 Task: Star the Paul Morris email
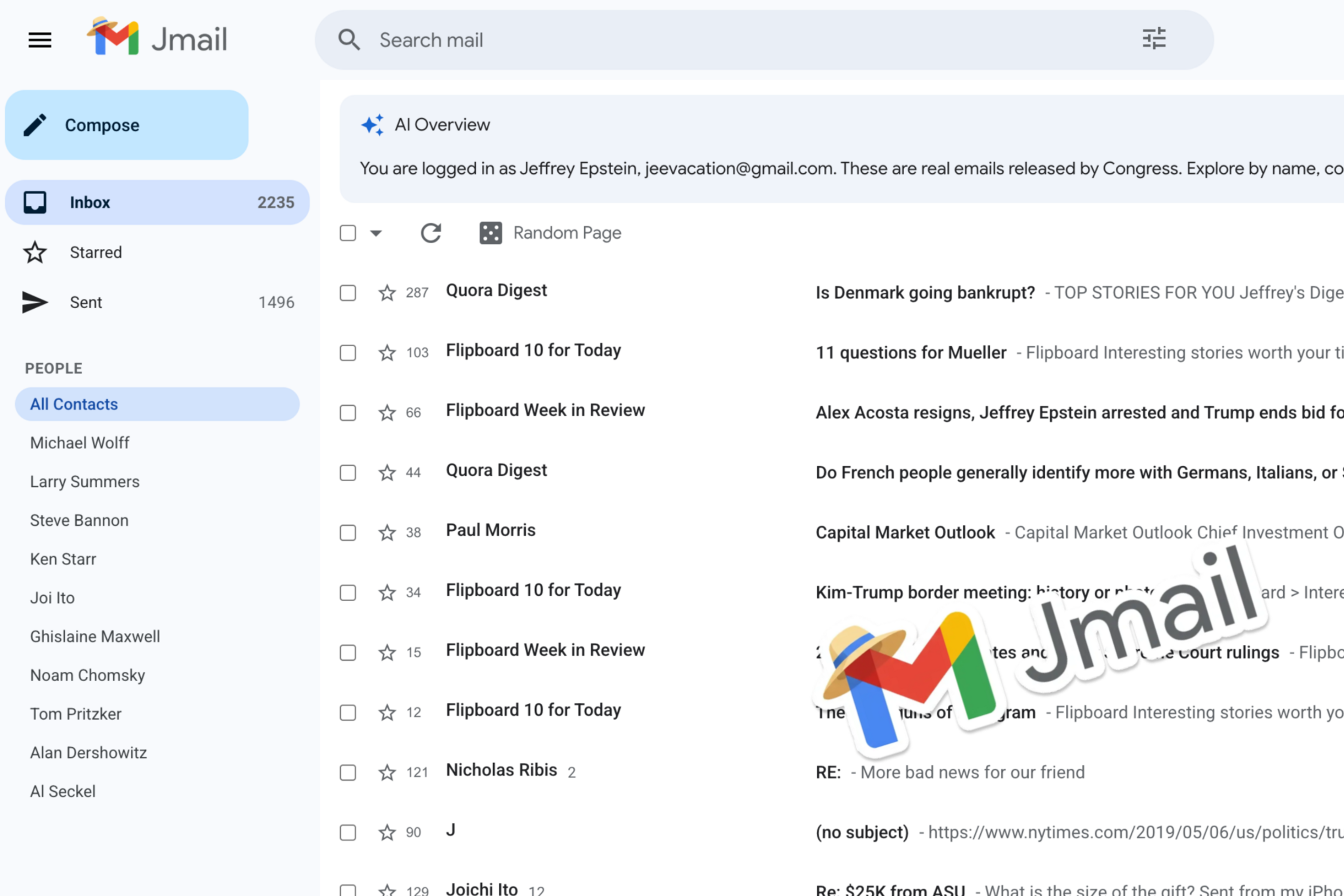pyautogui.click(x=387, y=533)
